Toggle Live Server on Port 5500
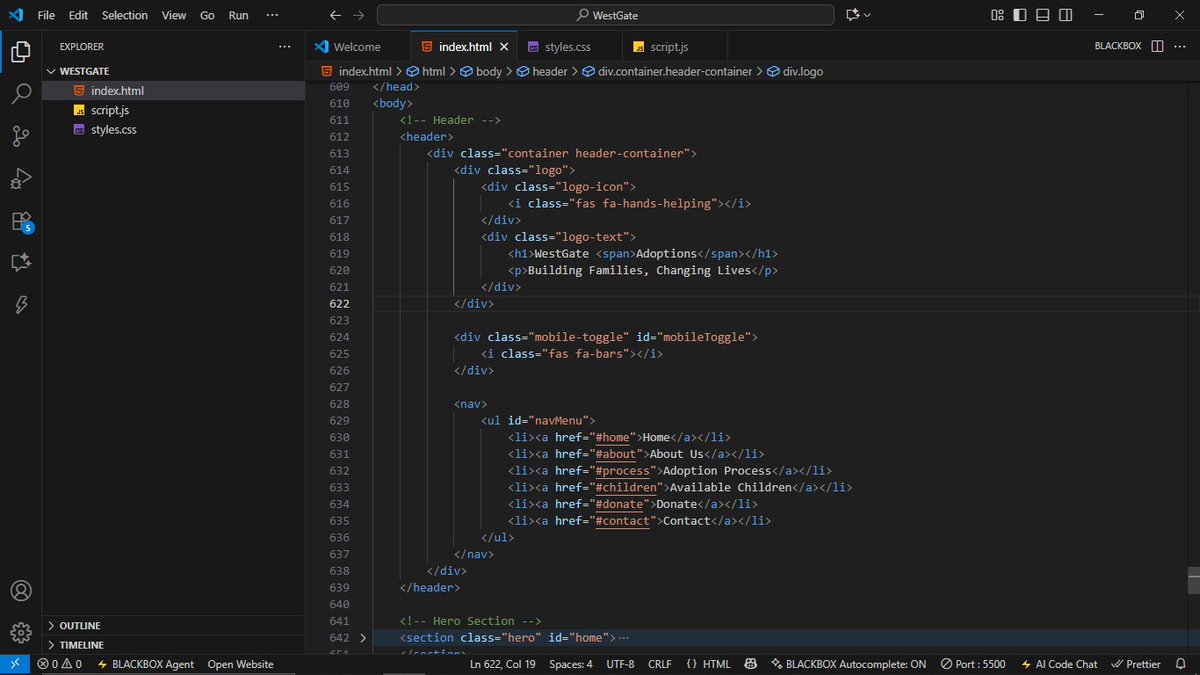This screenshot has height=675, width=1200. (x=973, y=664)
